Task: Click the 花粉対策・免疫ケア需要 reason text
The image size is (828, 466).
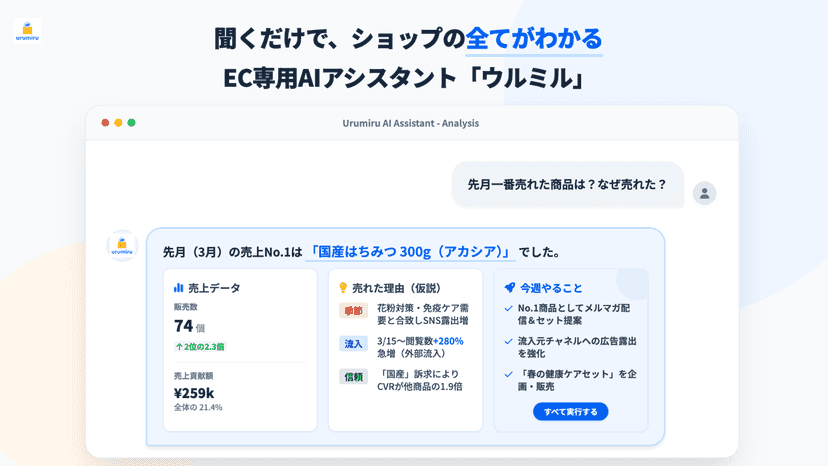Action: click(x=423, y=314)
